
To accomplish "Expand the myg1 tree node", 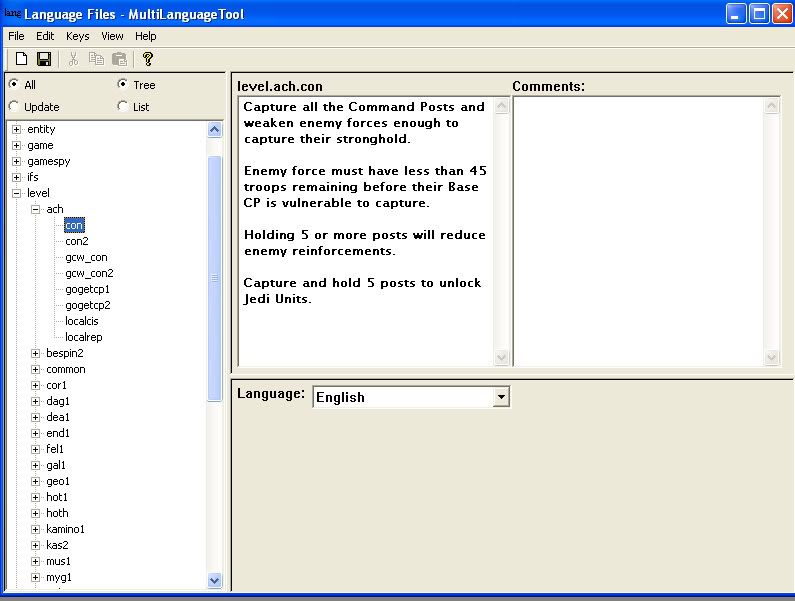I will coord(35,578).
